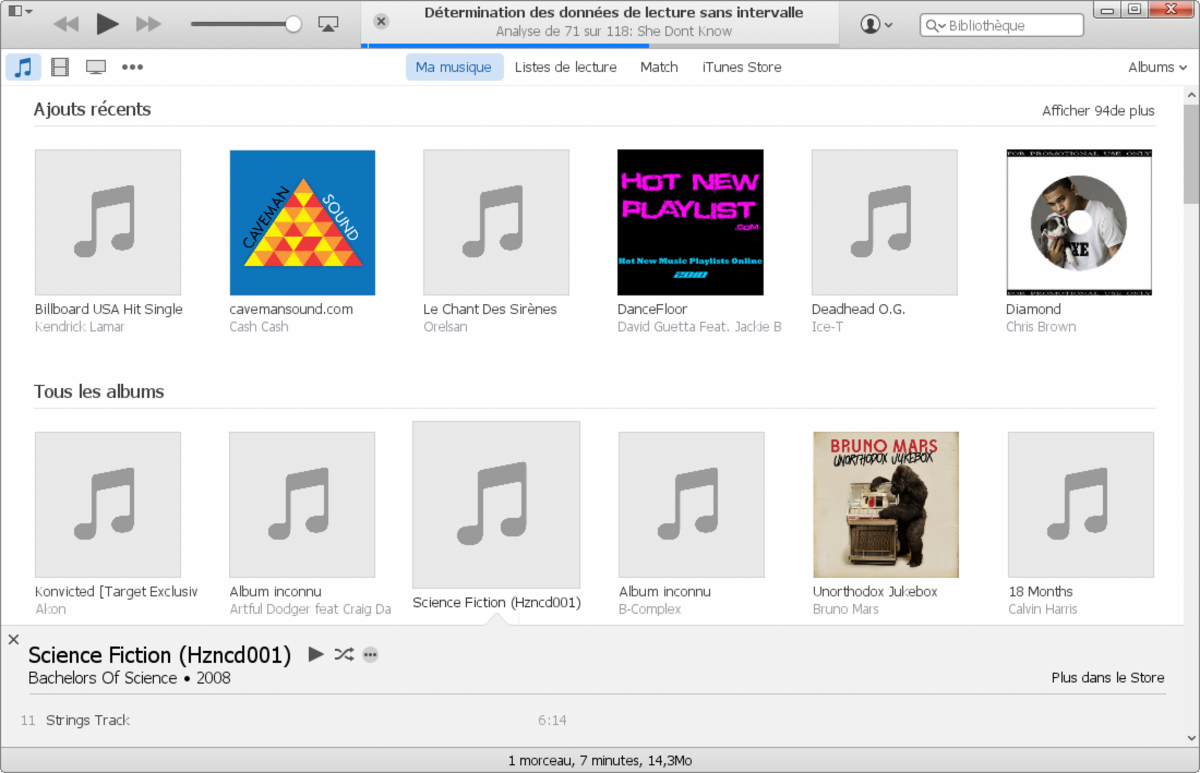Click the 6:14 track duration
Image resolution: width=1200 pixels, height=773 pixels.
(552, 720)
